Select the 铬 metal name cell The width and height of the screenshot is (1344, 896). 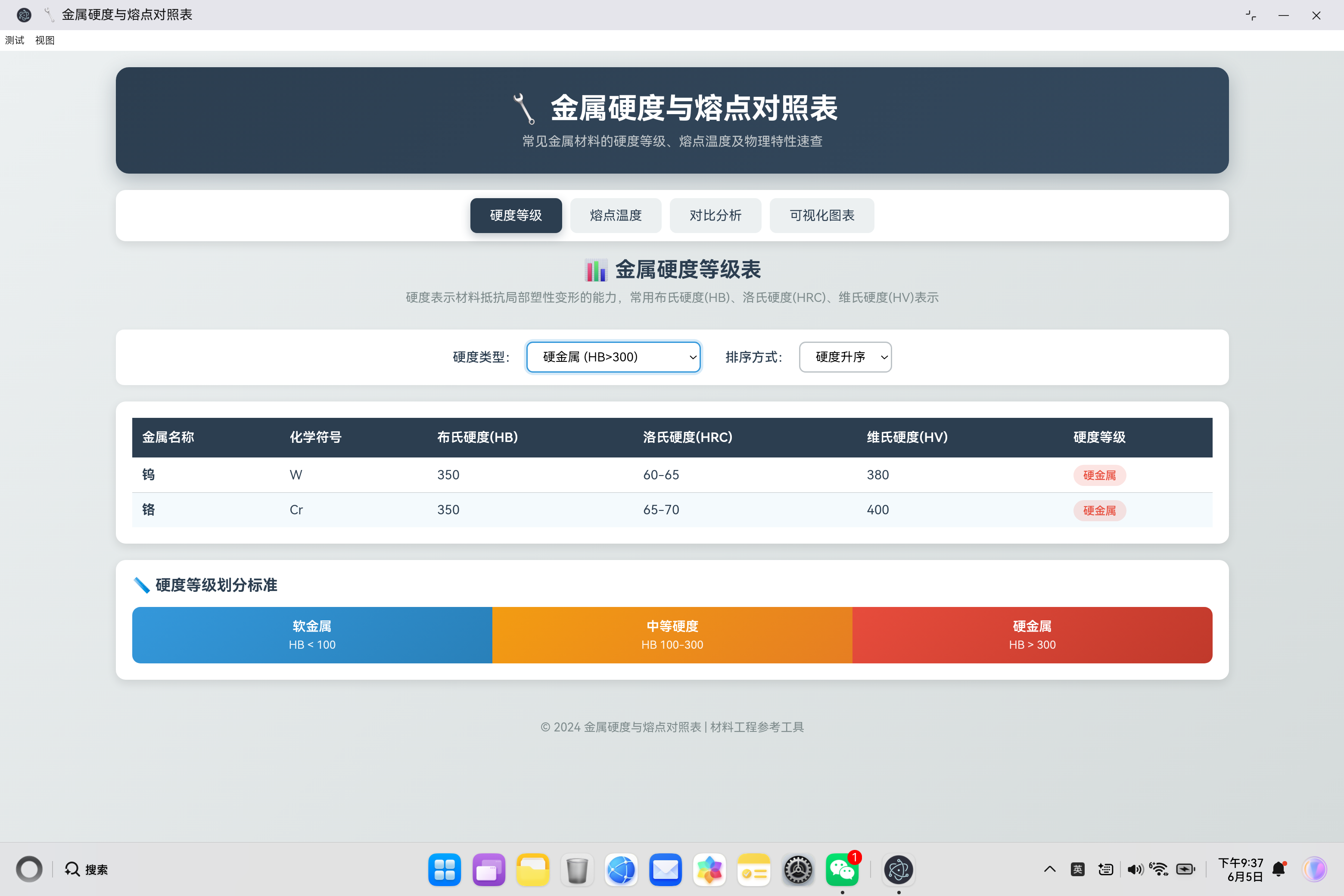(x=149, y=510)
